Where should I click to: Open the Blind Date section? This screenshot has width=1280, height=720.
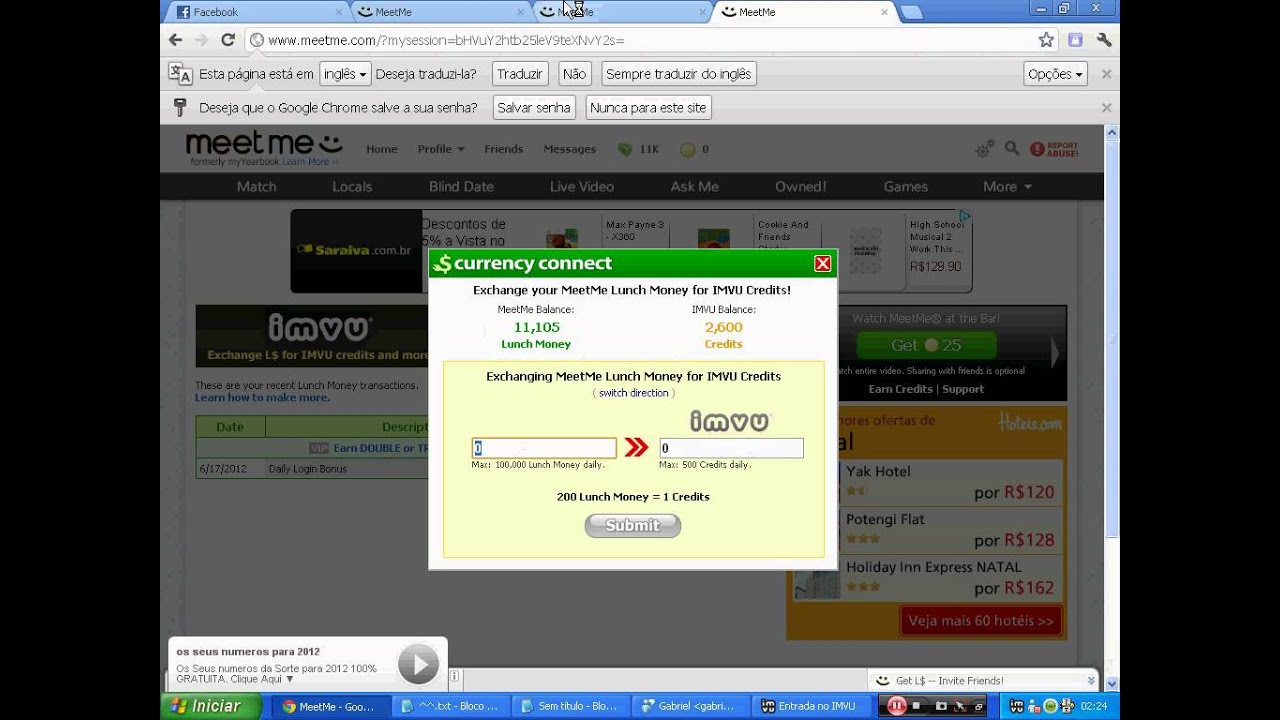(x=461, y=186)
